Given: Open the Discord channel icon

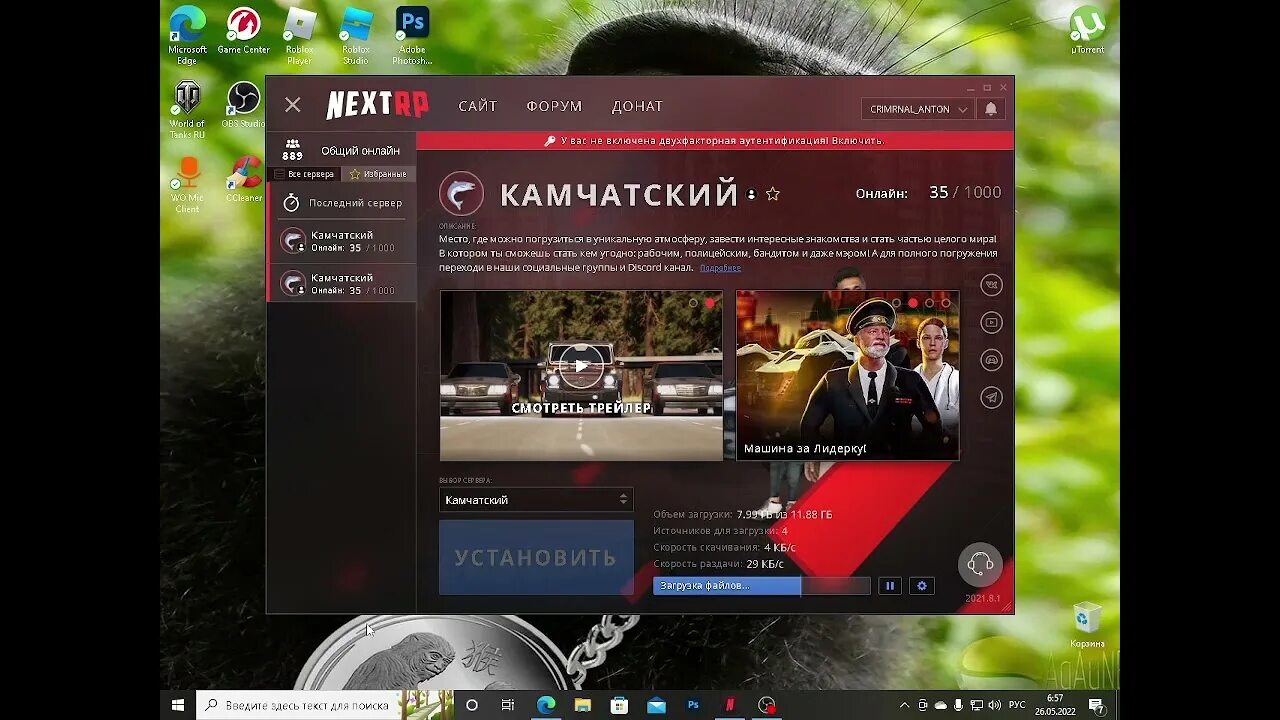Looking at the screenshot, I should pyautogui.click(x=991, y=360).
